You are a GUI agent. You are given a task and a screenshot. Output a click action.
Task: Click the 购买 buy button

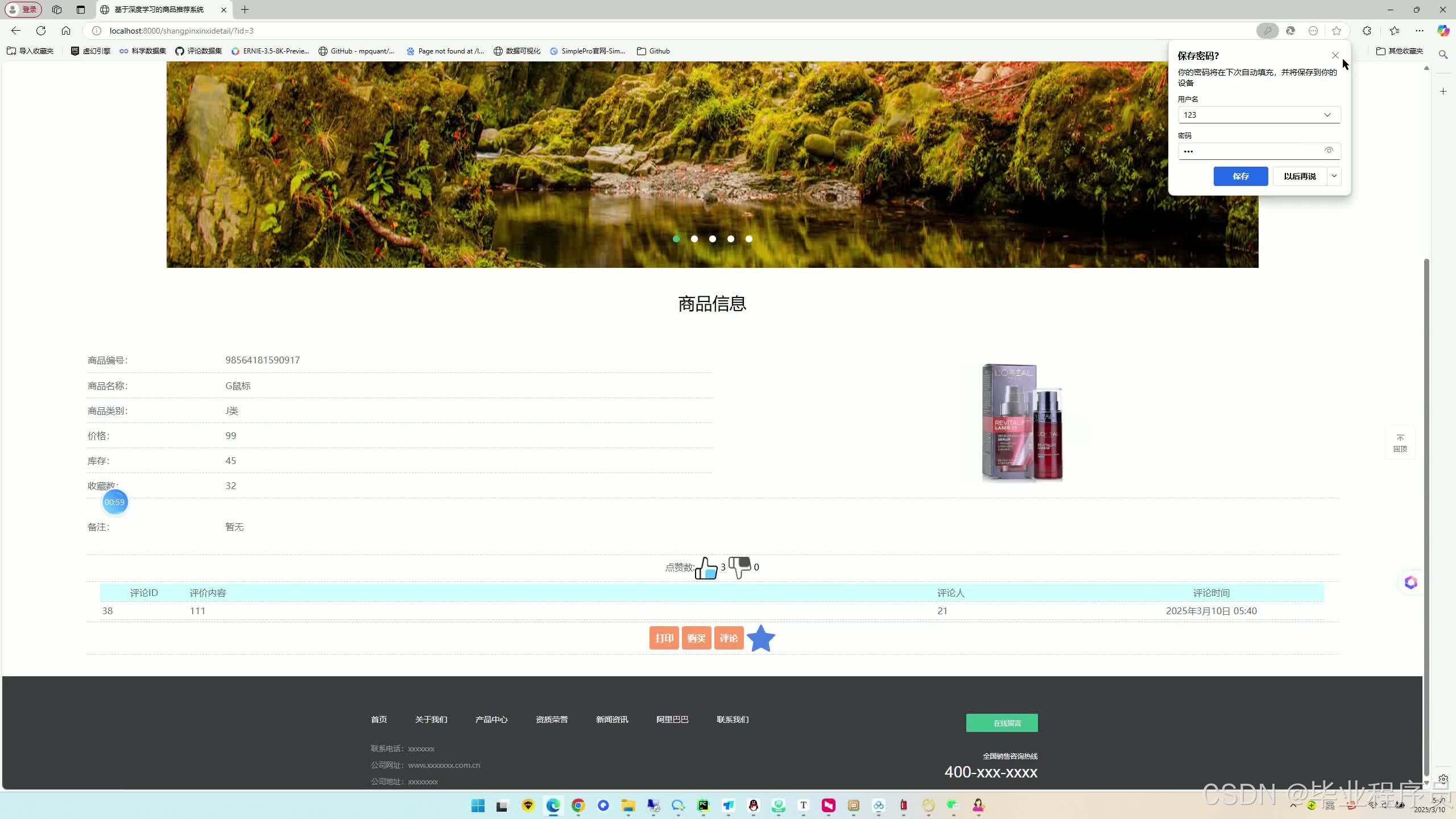click(696, 638)
